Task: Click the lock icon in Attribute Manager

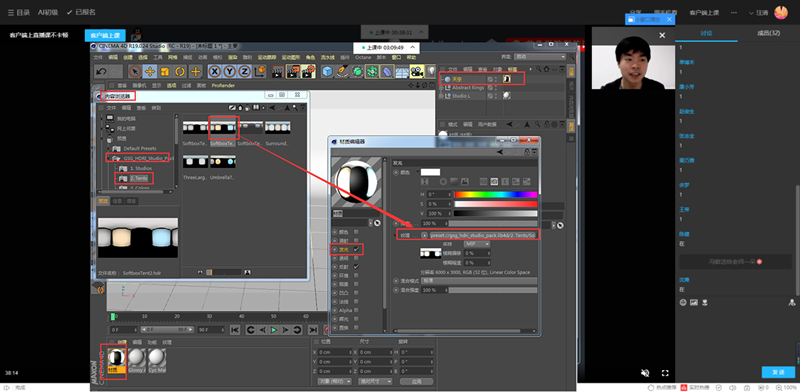Action: click(x=546, y=124)
